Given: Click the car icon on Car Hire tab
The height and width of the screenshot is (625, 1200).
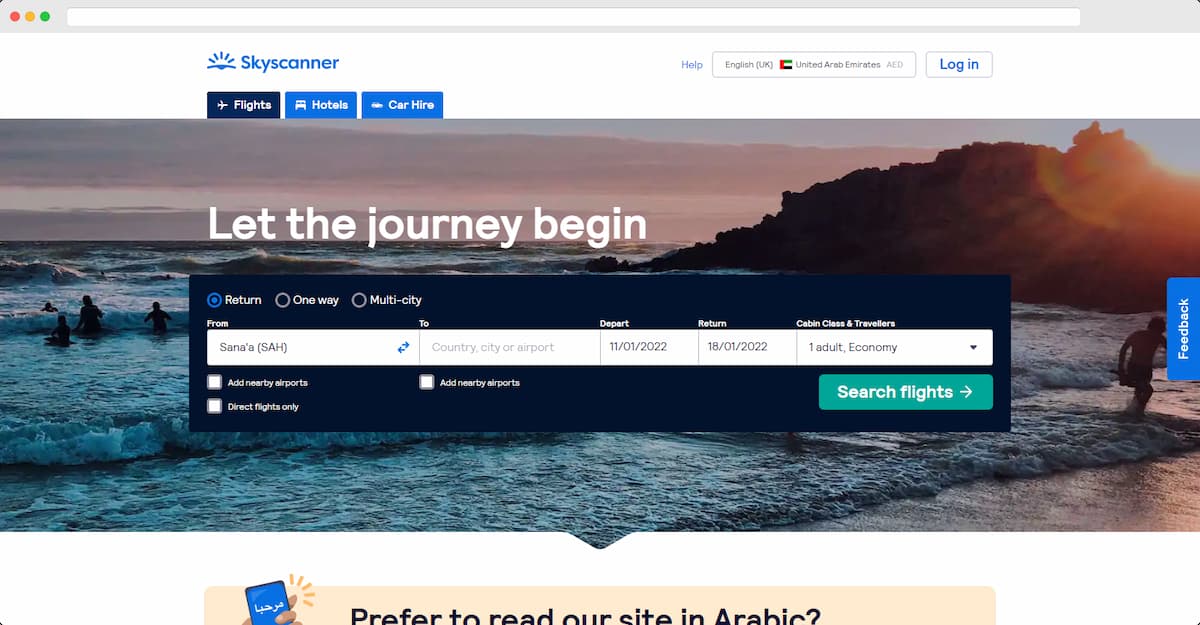Looking at the screenshot, I should 377,105.
